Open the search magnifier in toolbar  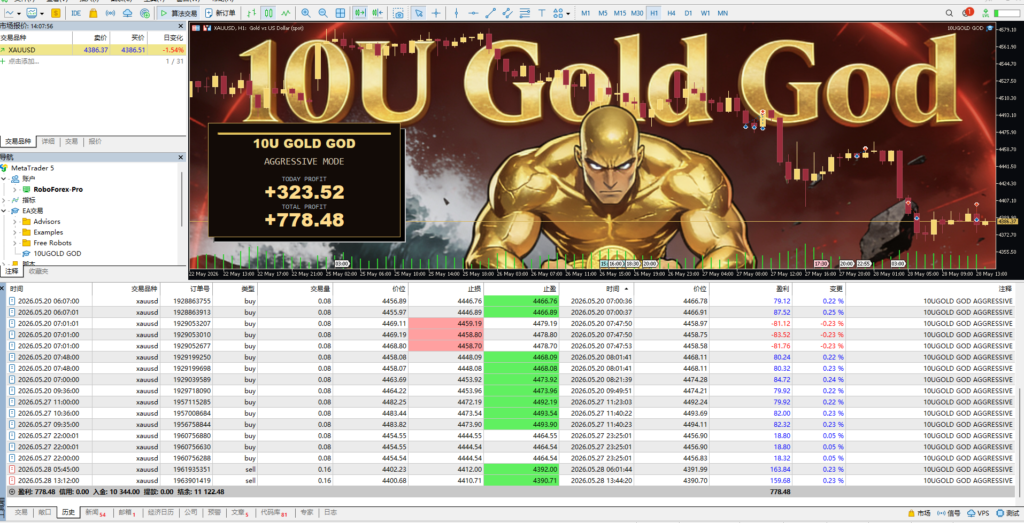949,13
